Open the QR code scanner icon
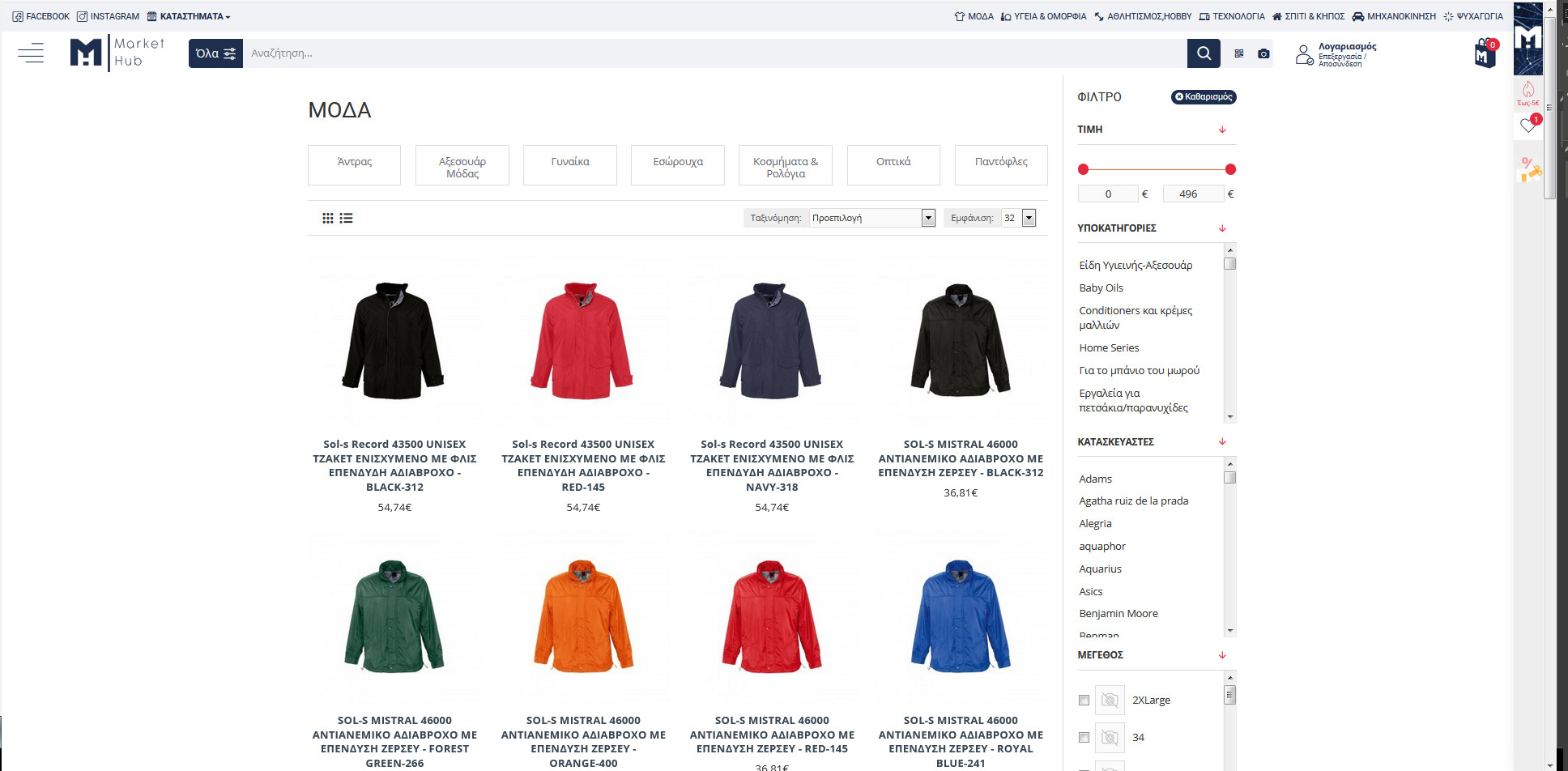This screenshot has height=771, width=1568. [x=1239, y=53]
